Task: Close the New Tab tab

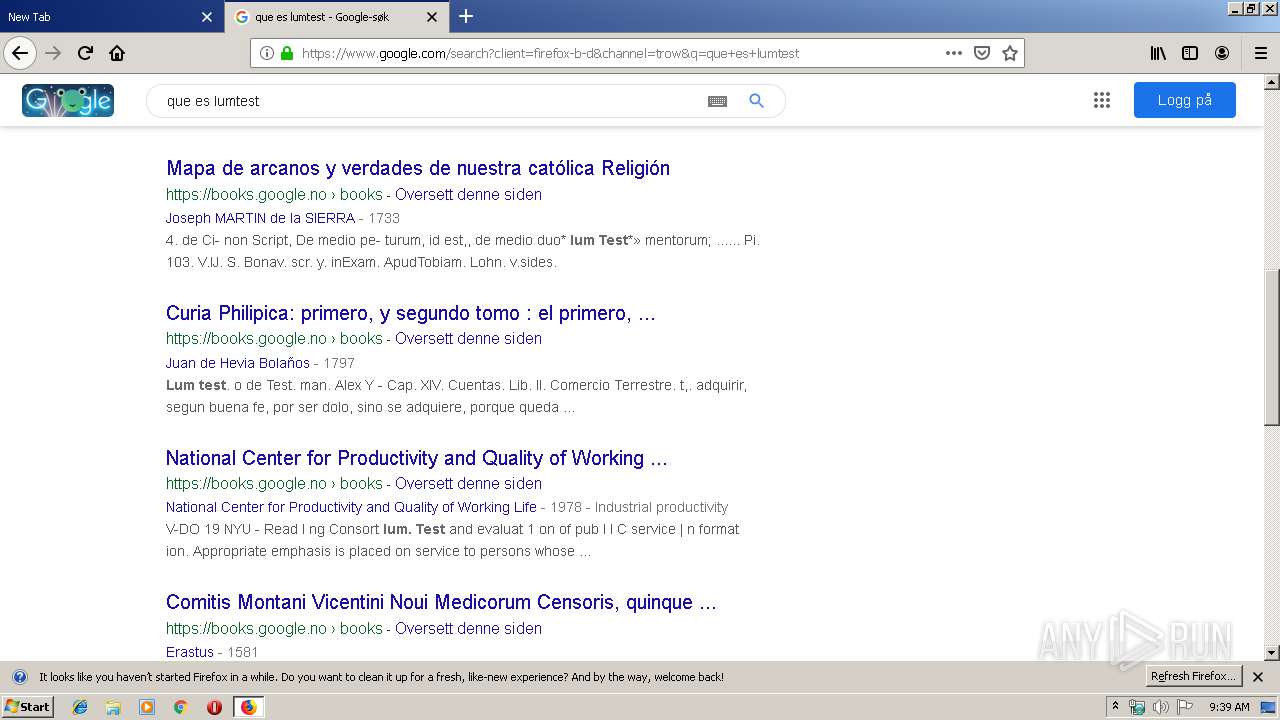Action: pos(207,17)
